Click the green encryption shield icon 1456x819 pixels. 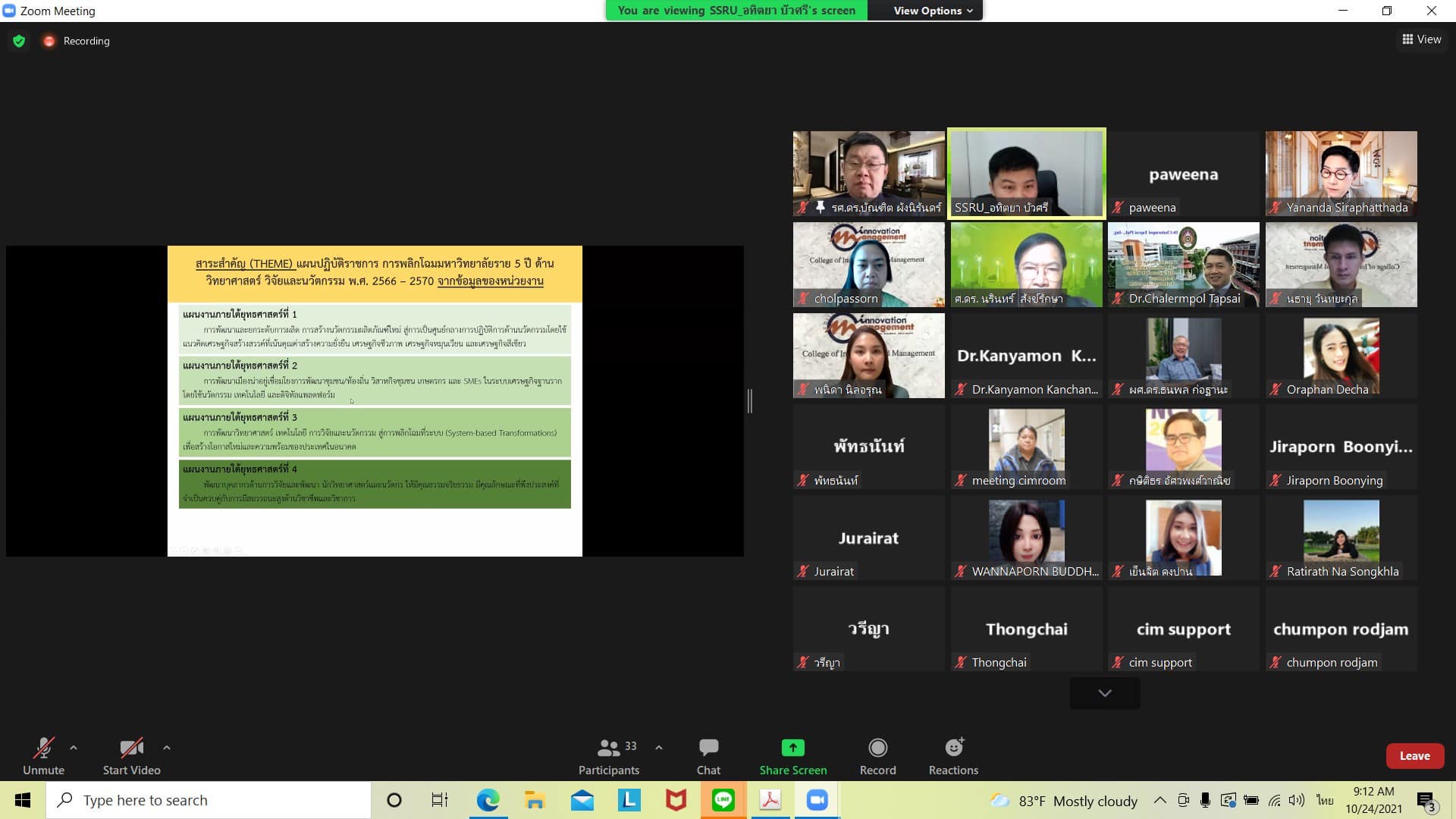pyautogui.click(x=19, y=41)
